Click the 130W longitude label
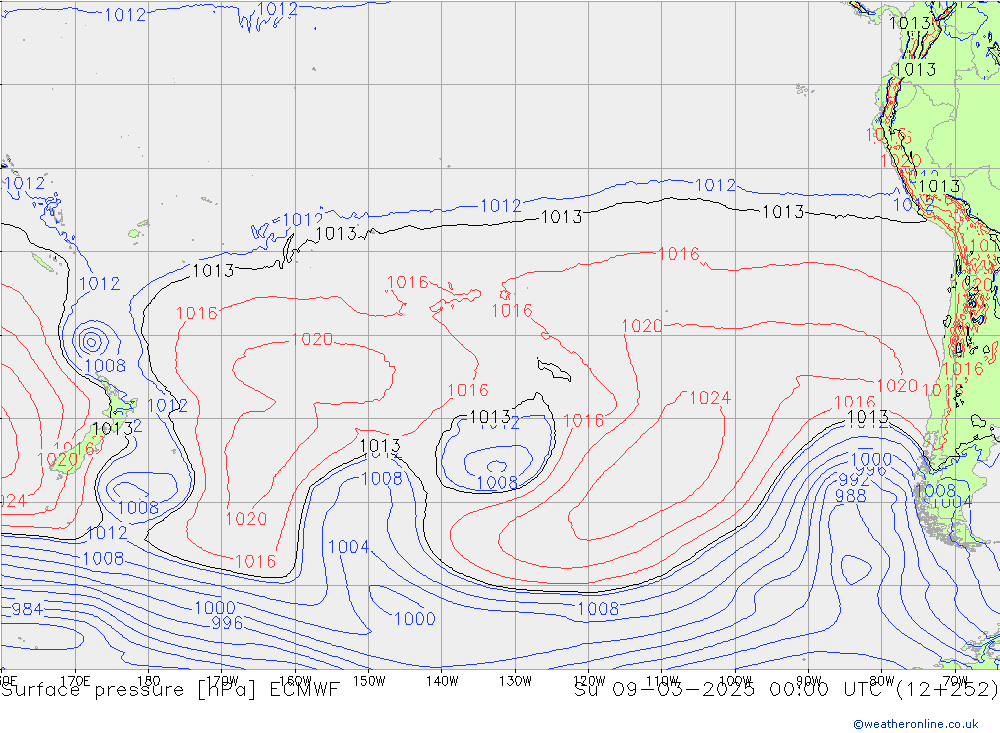 (515, 681)
